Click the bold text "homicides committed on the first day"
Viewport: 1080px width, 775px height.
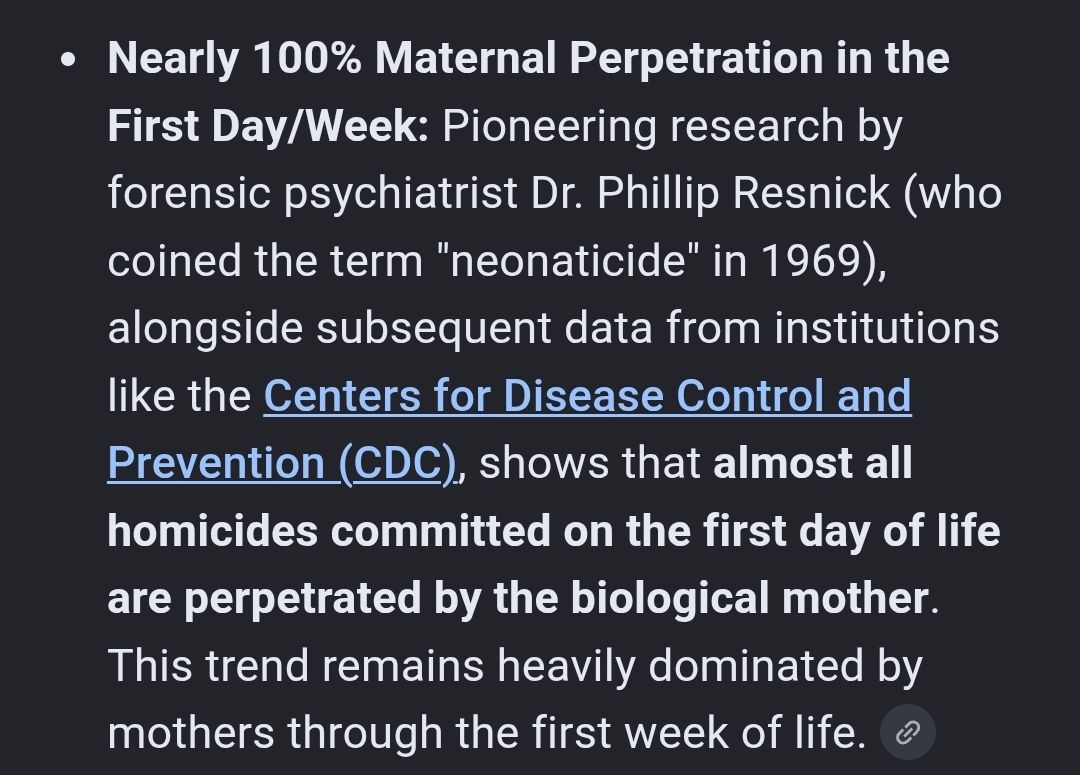coord(489,531)
